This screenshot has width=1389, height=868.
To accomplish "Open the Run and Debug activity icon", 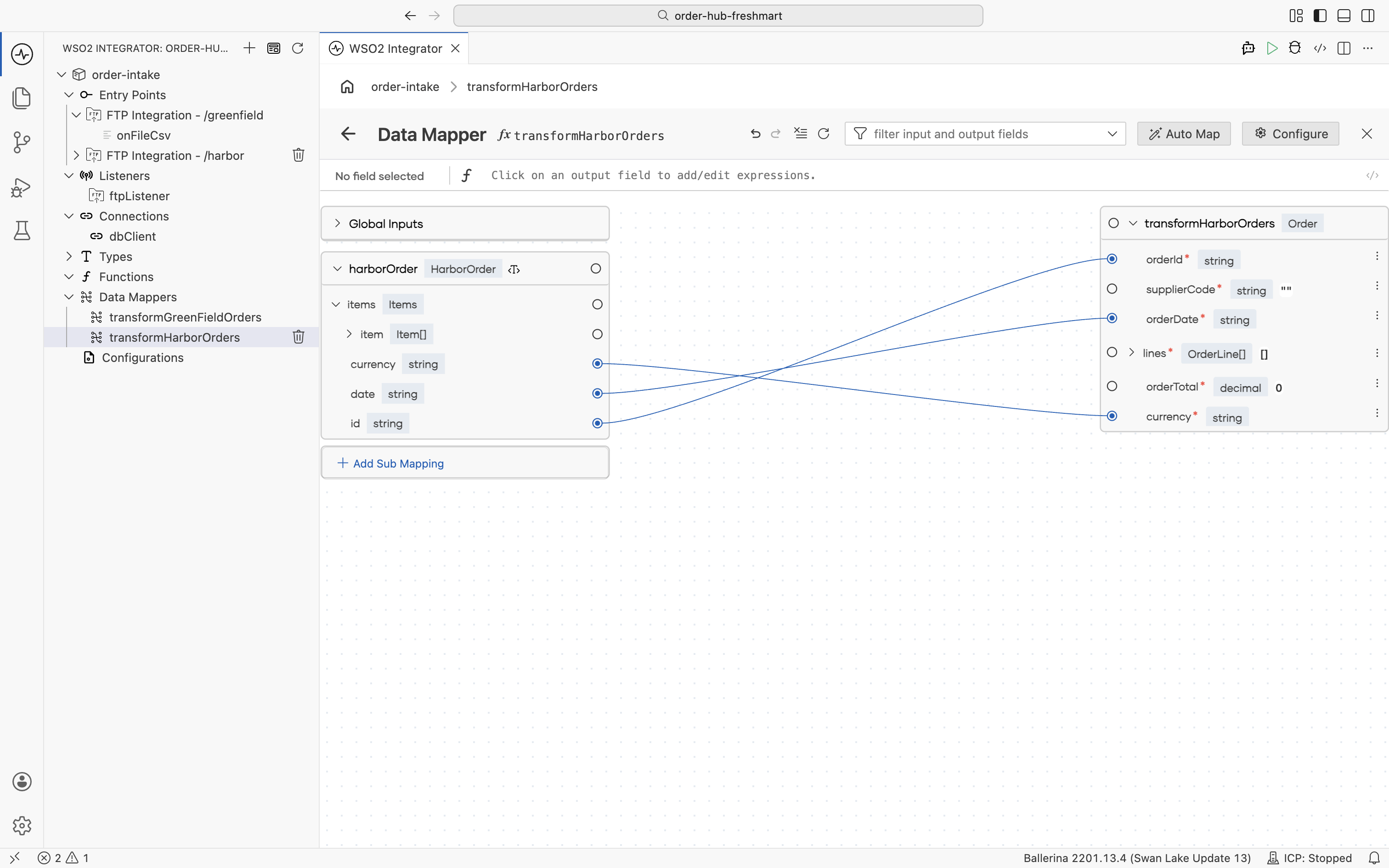I will [x=22, y=187].
